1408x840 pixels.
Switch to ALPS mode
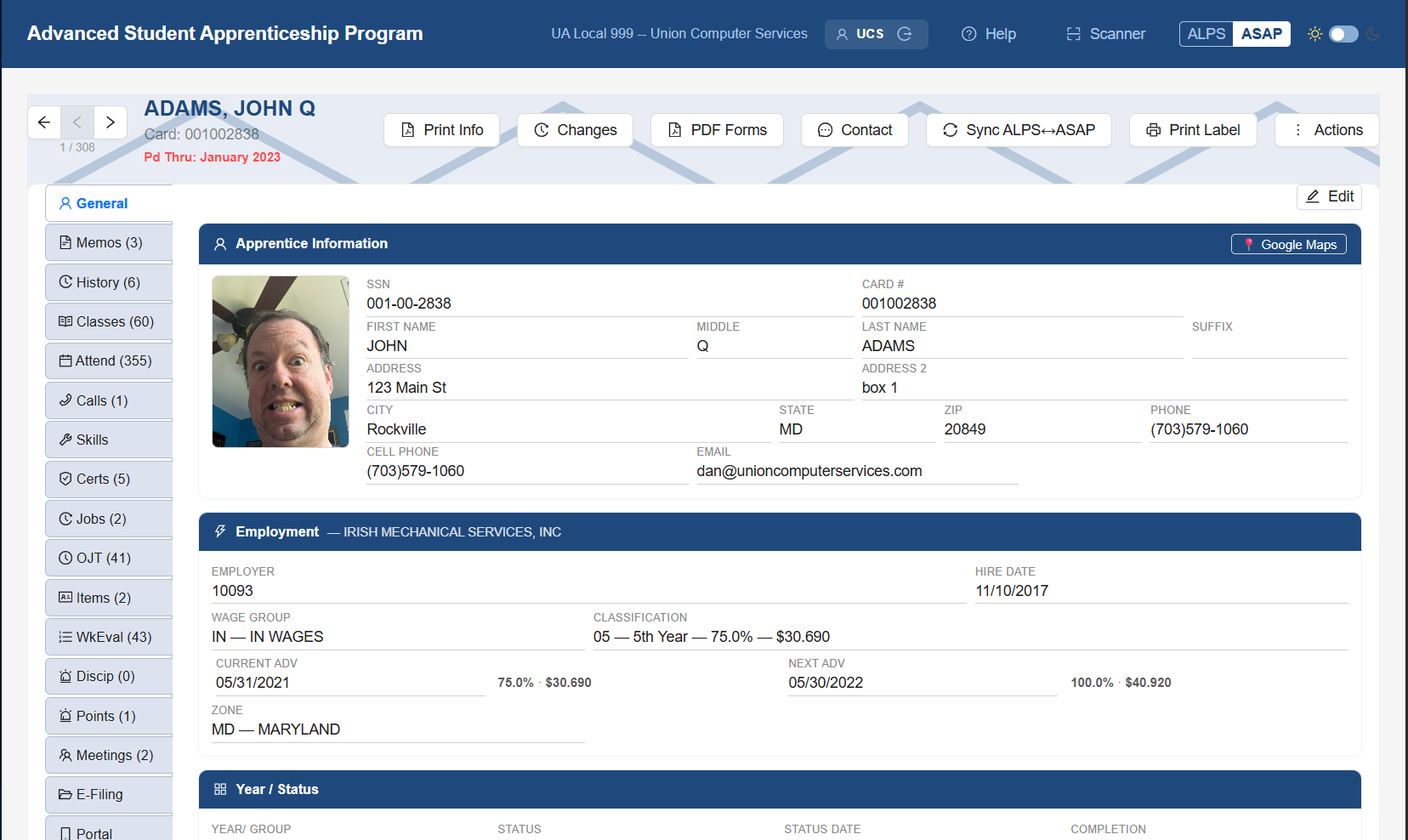pos(1206,34)
